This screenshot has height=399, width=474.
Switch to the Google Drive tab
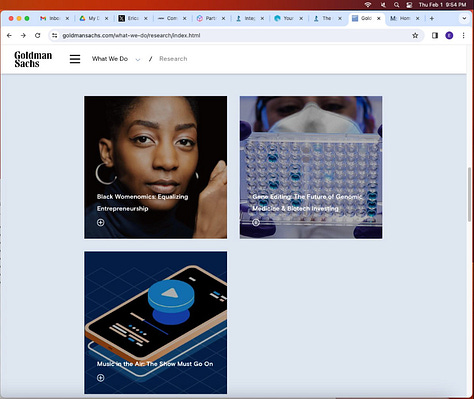pos(94,18)
